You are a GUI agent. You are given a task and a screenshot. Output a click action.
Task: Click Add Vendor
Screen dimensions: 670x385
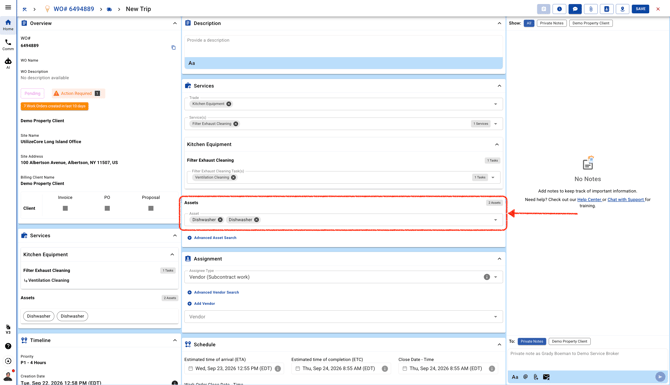(201, 303)
